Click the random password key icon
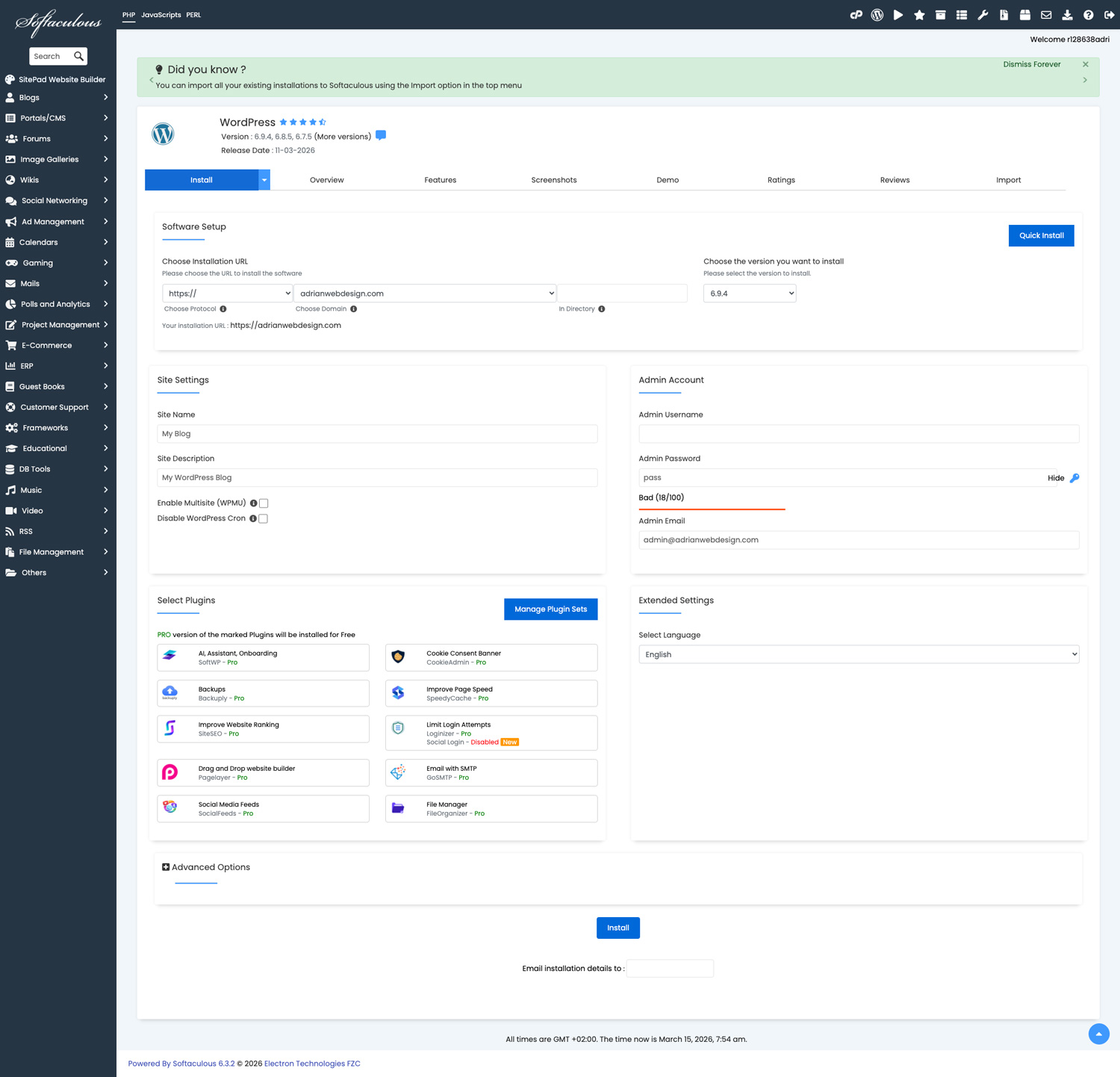1120x1077 pixels. pyautogui.click(x=1074, y=478)
